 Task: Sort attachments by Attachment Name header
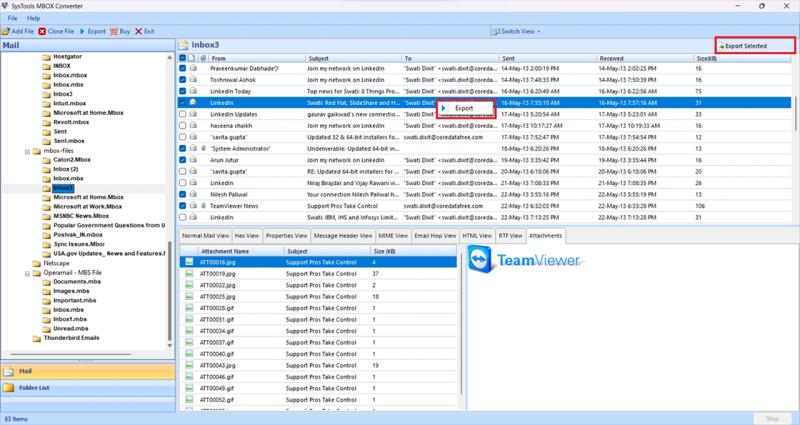(x=241, y=251)
